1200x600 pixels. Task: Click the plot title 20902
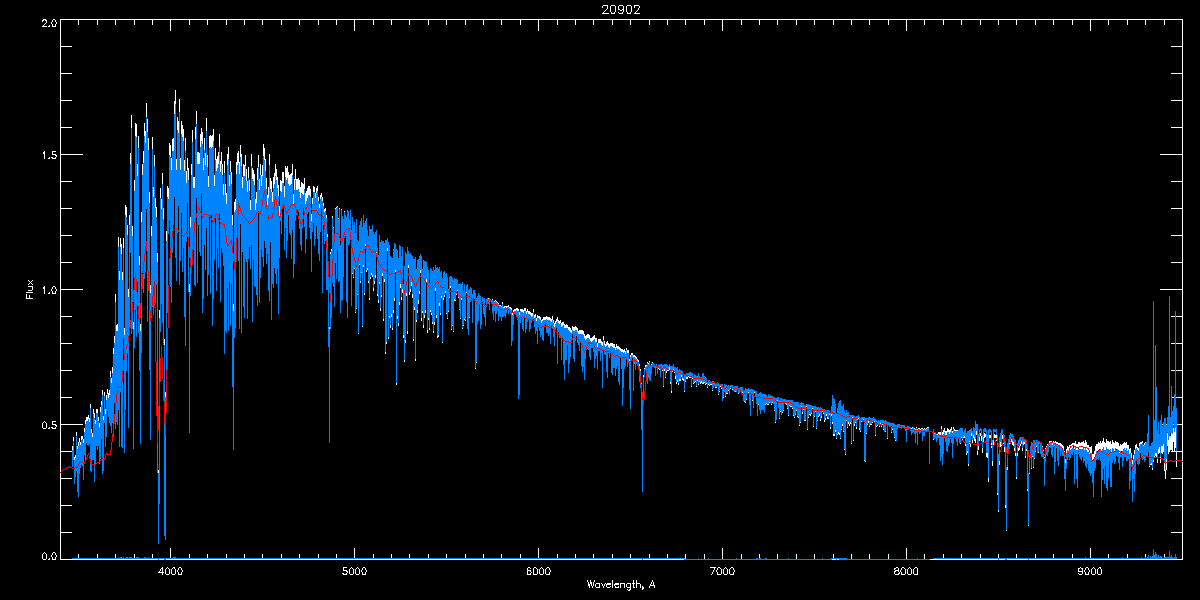click(620, 9)
